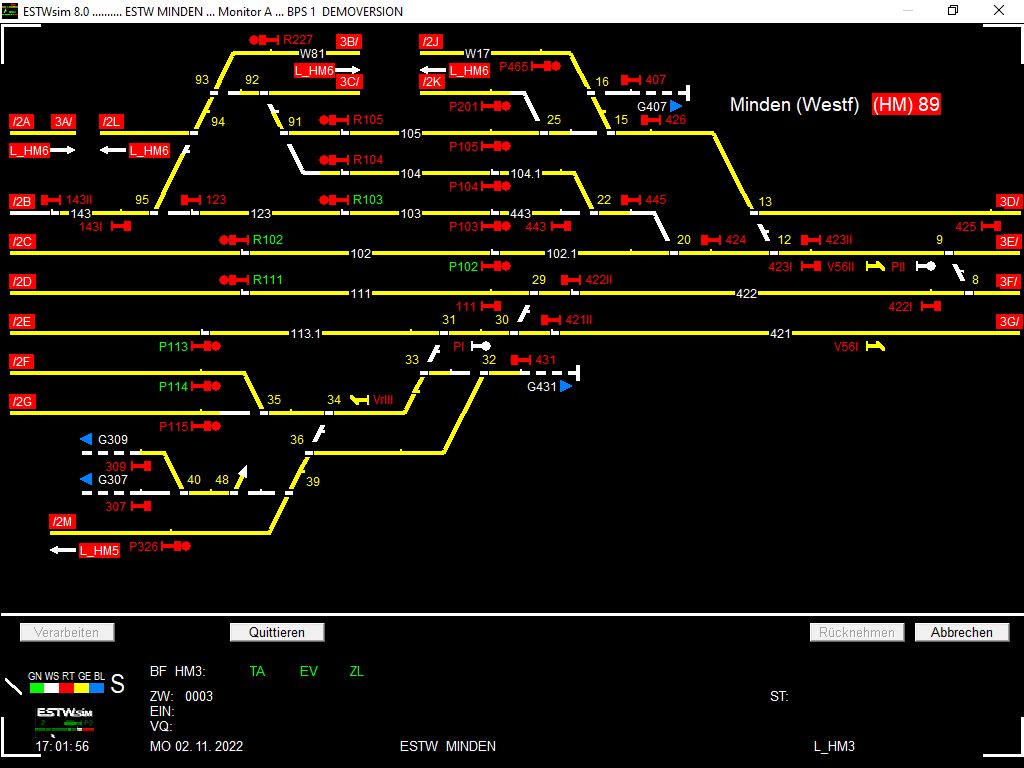Click the red 3D/ track exit label

tap(1009, 202)
